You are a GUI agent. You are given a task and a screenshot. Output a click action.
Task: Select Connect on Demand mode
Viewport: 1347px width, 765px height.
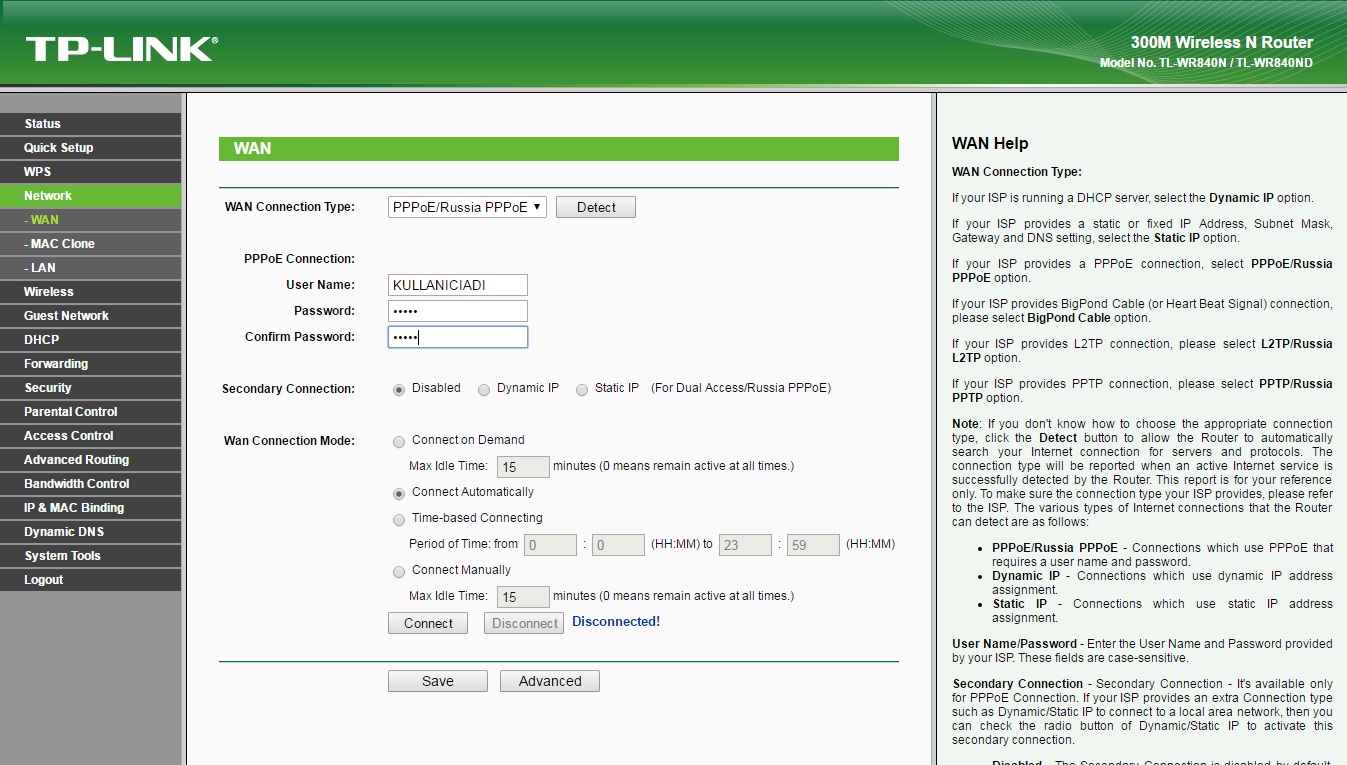pos(399,441)
